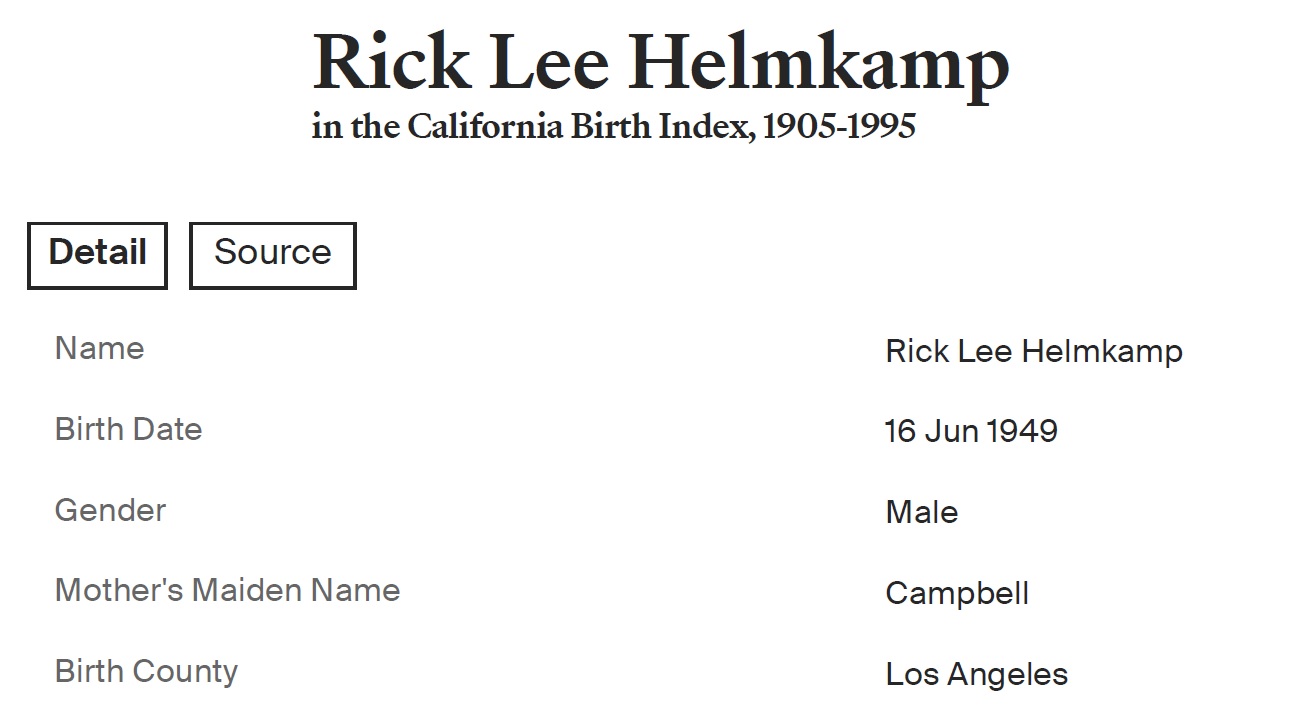Click "Rick" in the large page heading
The image size is (1311, 716).
(x=391, y=62)
